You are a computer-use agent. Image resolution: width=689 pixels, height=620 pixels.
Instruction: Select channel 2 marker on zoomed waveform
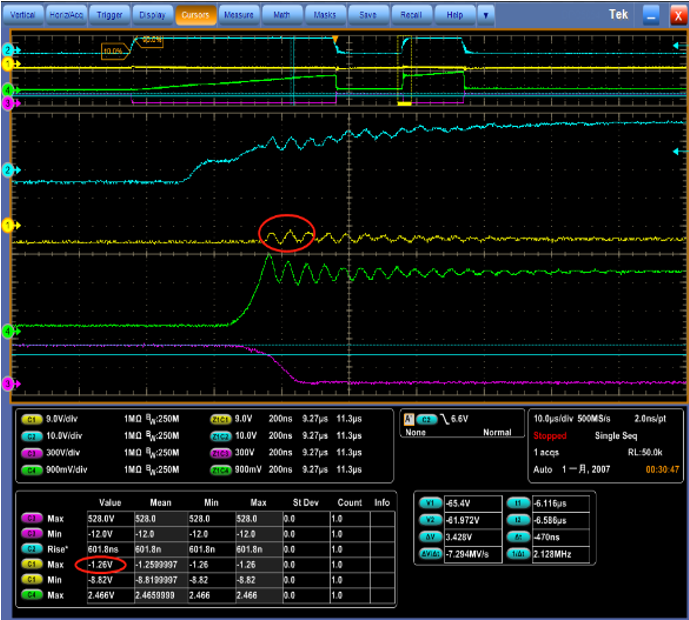point(9,170)
